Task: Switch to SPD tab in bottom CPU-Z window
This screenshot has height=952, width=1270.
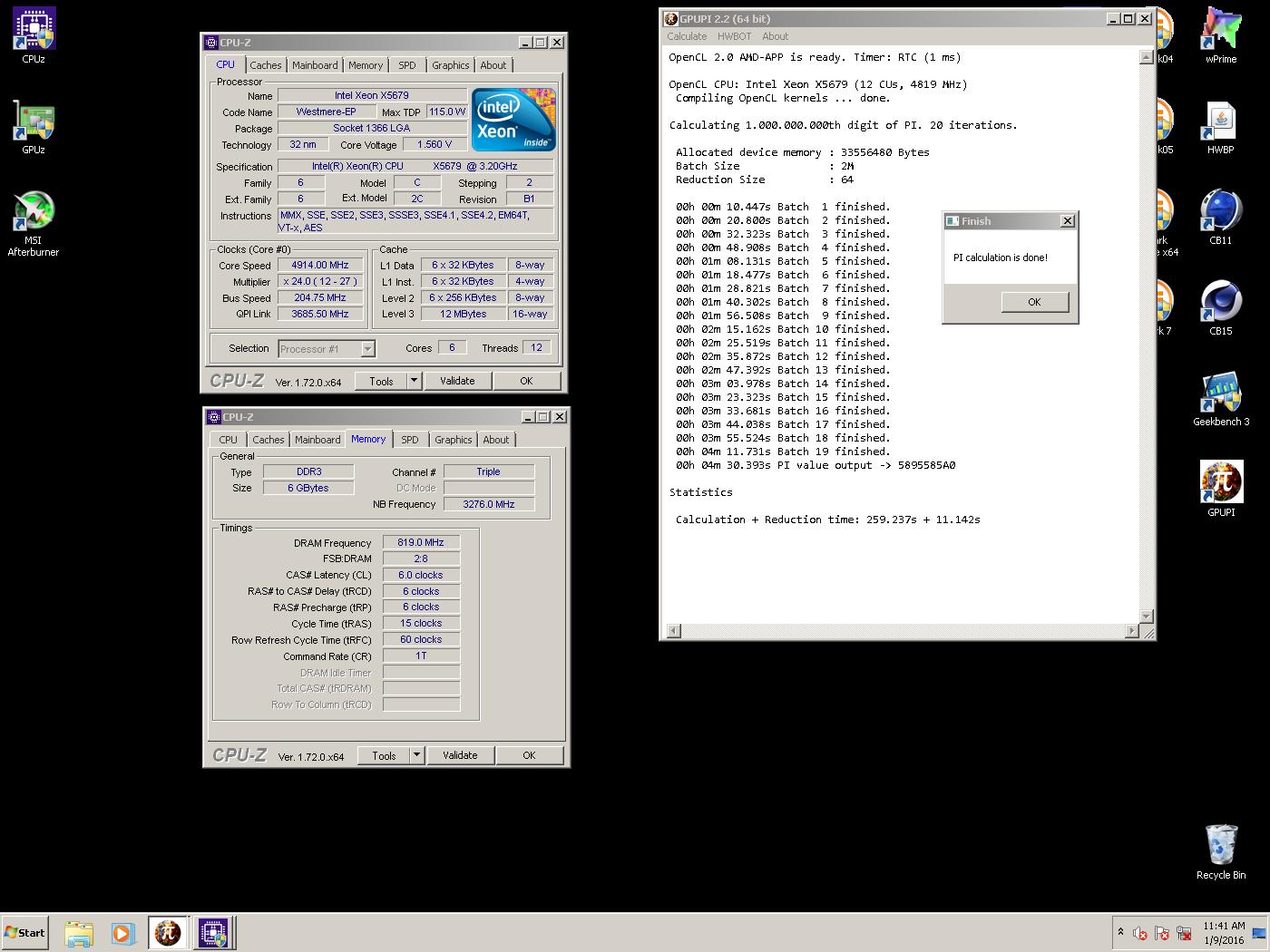Action: tap(410, 440)
